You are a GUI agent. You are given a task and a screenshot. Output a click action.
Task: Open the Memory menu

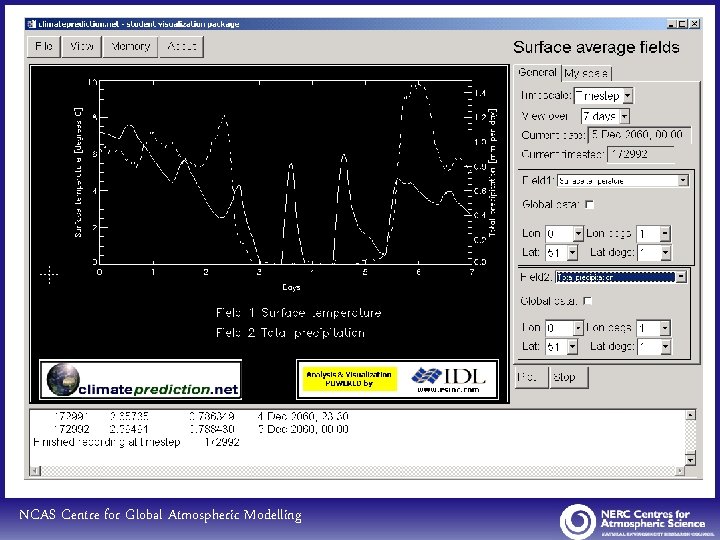pyautogui.click(x=130, y=46)
